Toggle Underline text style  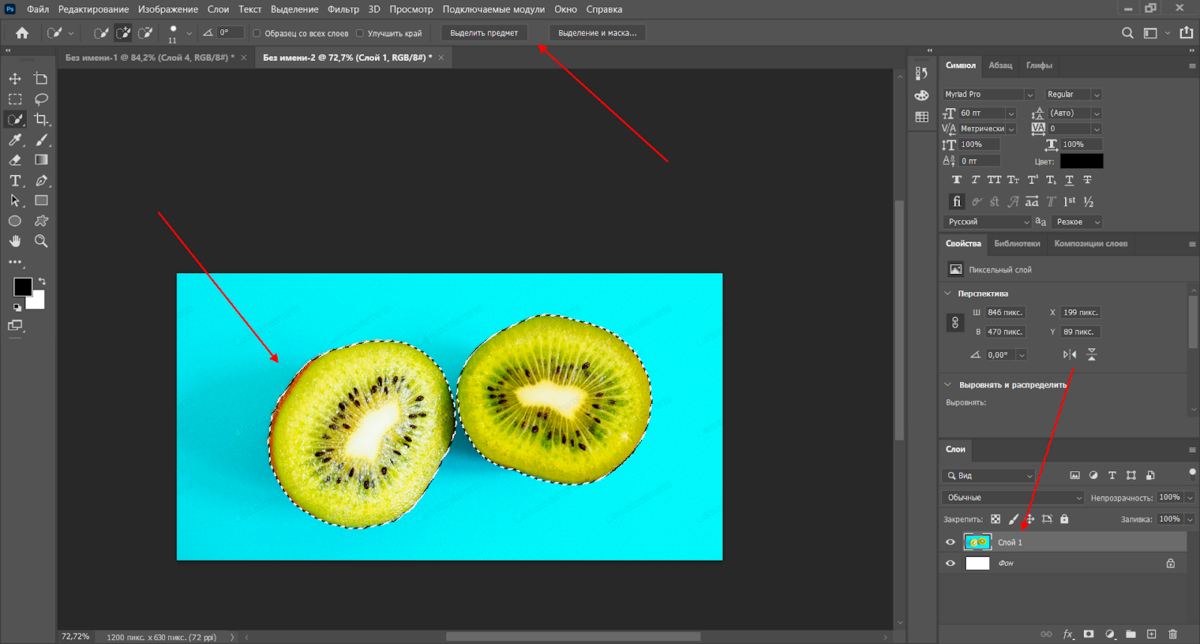(x=1069, y=180)
